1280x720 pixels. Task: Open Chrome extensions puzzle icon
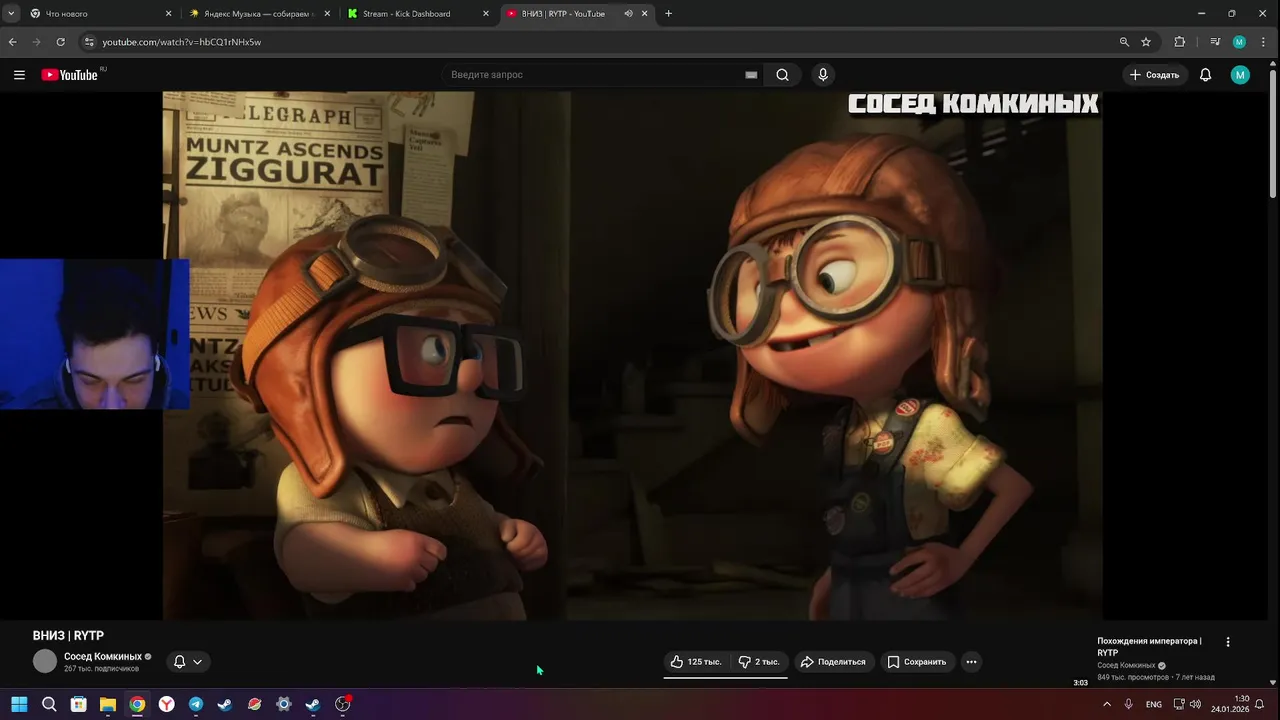1180,42
